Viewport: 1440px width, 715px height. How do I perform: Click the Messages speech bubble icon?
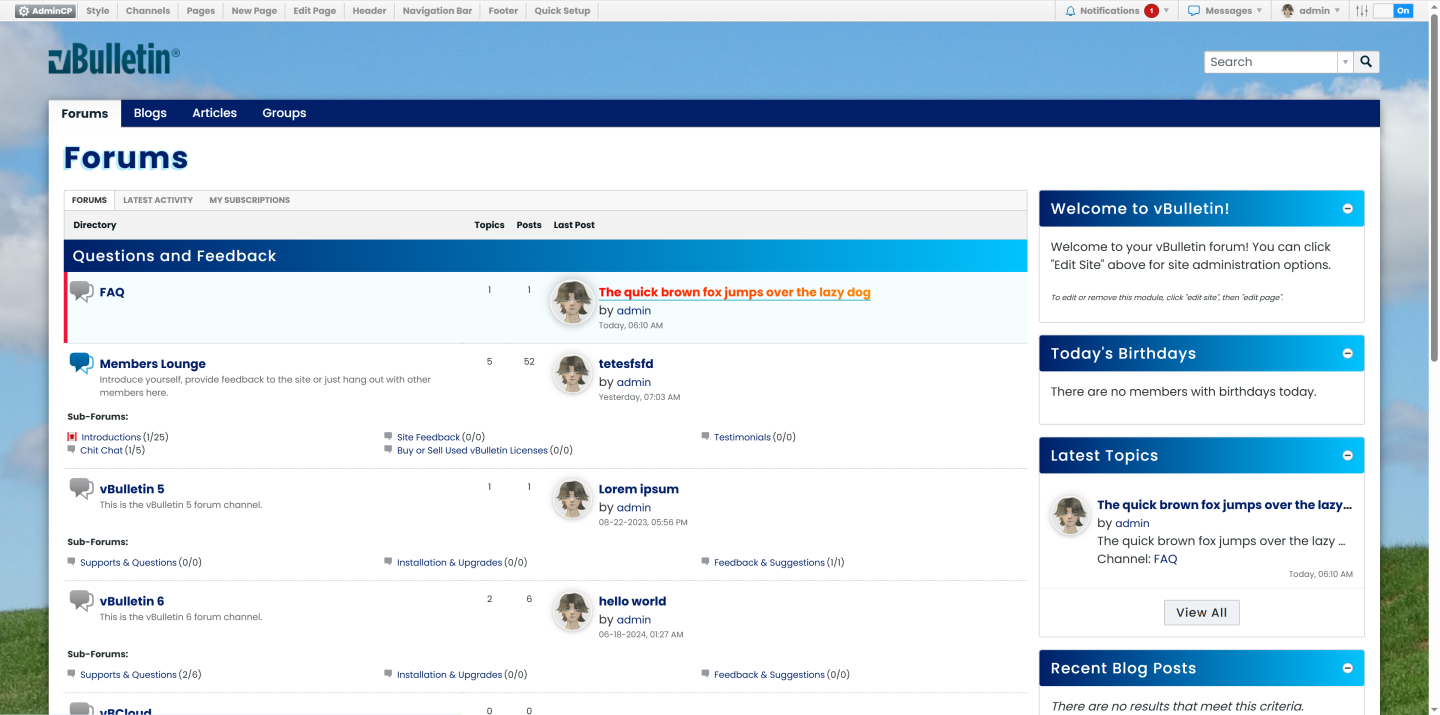[1194, 11]
